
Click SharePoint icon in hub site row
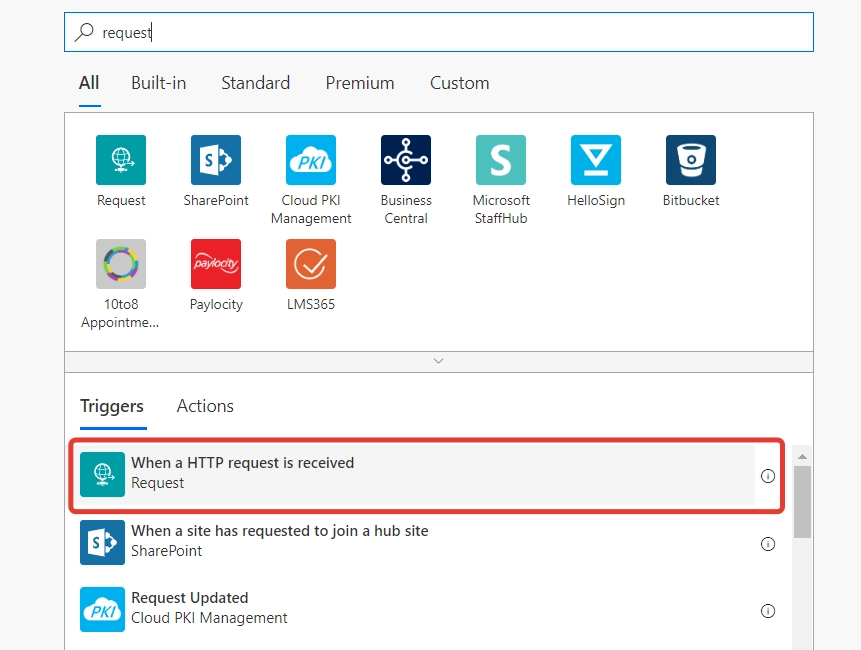coord(102,542)
